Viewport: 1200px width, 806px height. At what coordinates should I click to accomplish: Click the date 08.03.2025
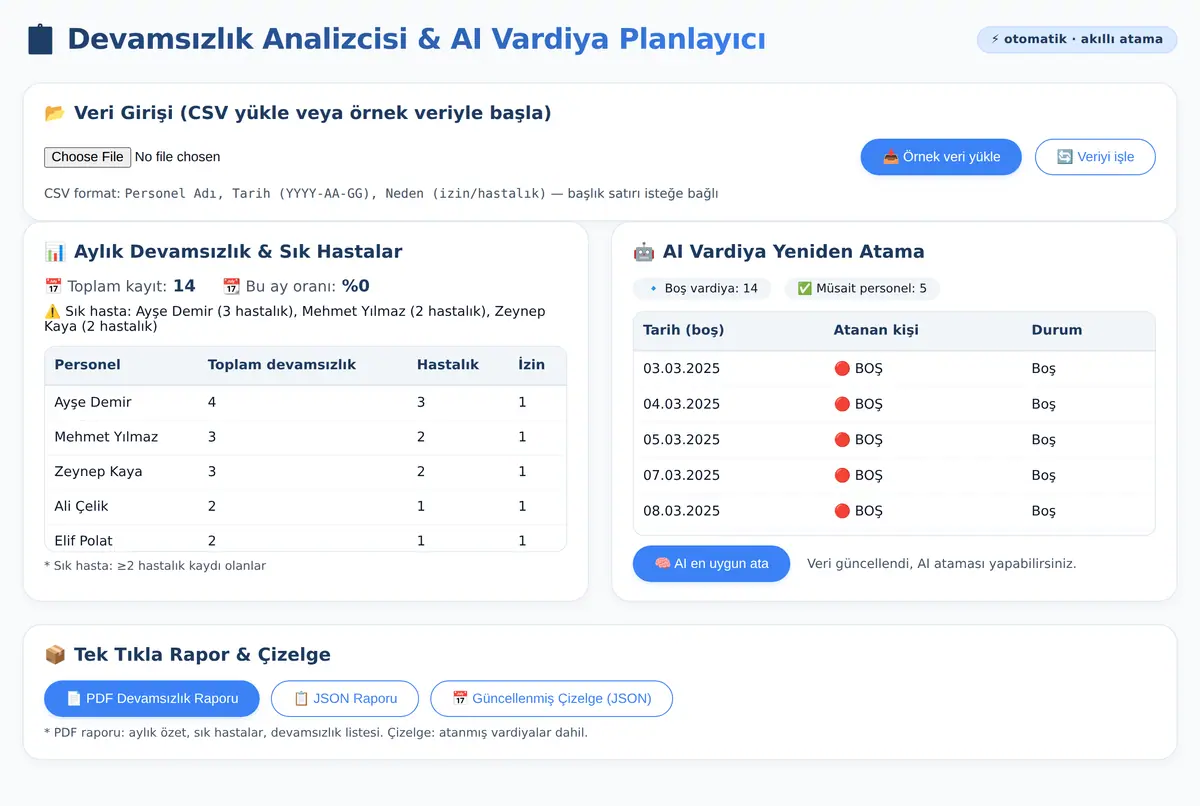(x=682, y=511)
